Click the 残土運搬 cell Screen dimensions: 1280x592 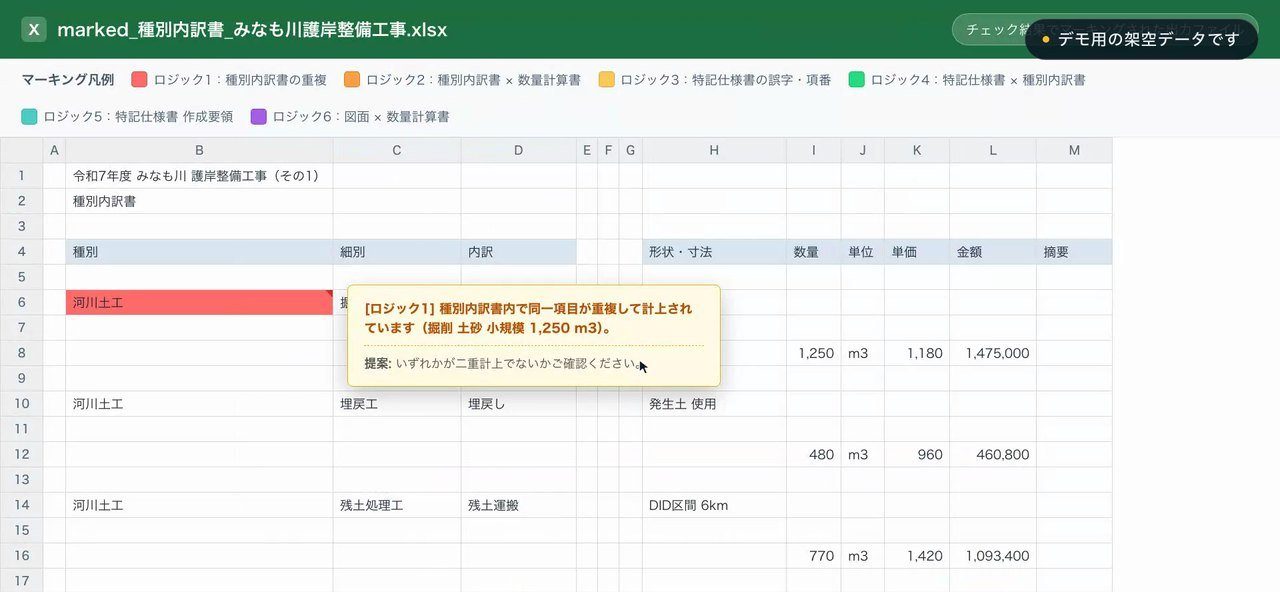518,505
